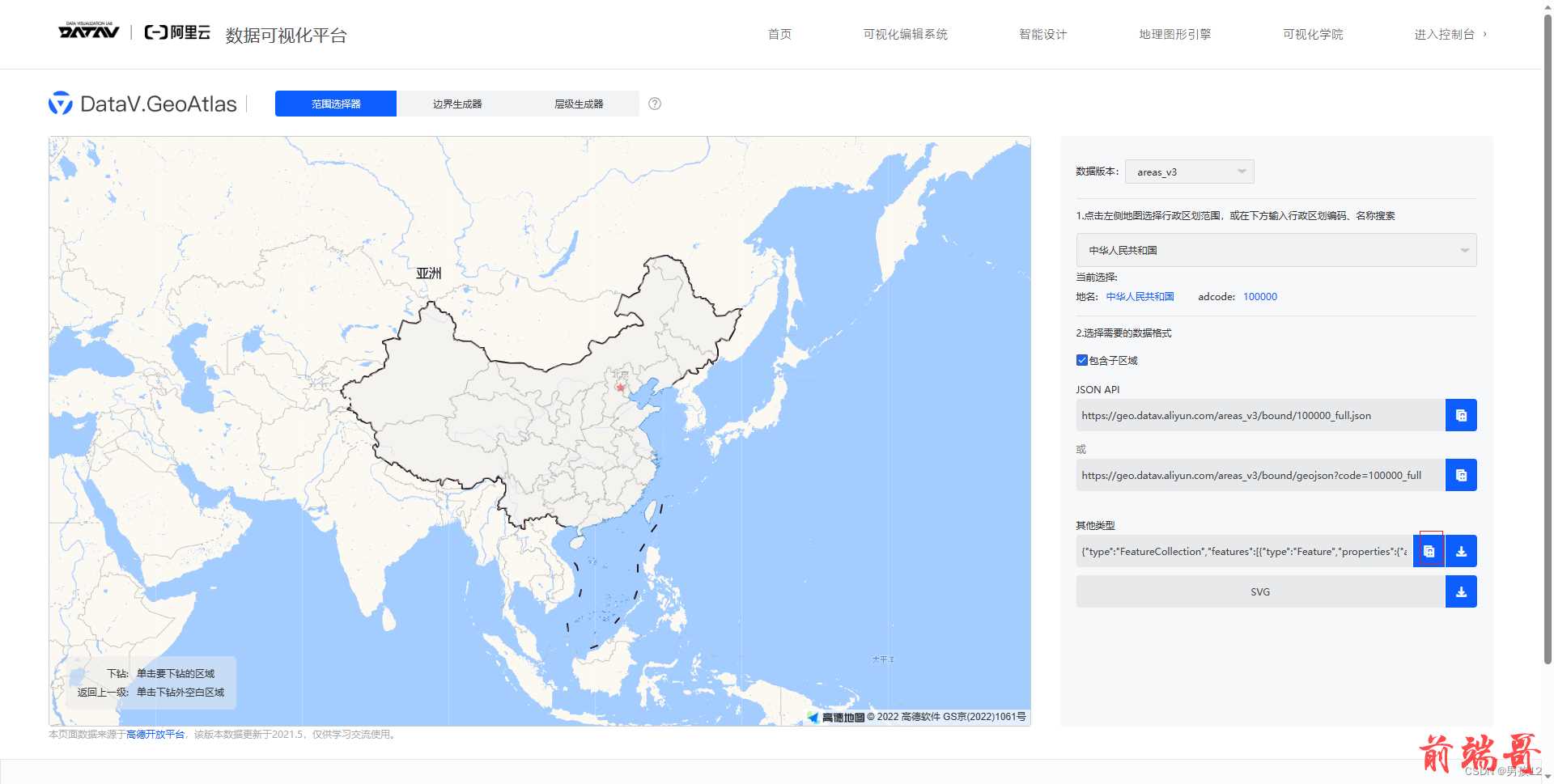Download the GeoJSON FeatureCollection file
Image resolution: width=1554 pixels, height=784 pixels.
pyautogui.click(x=1461, y=551)
